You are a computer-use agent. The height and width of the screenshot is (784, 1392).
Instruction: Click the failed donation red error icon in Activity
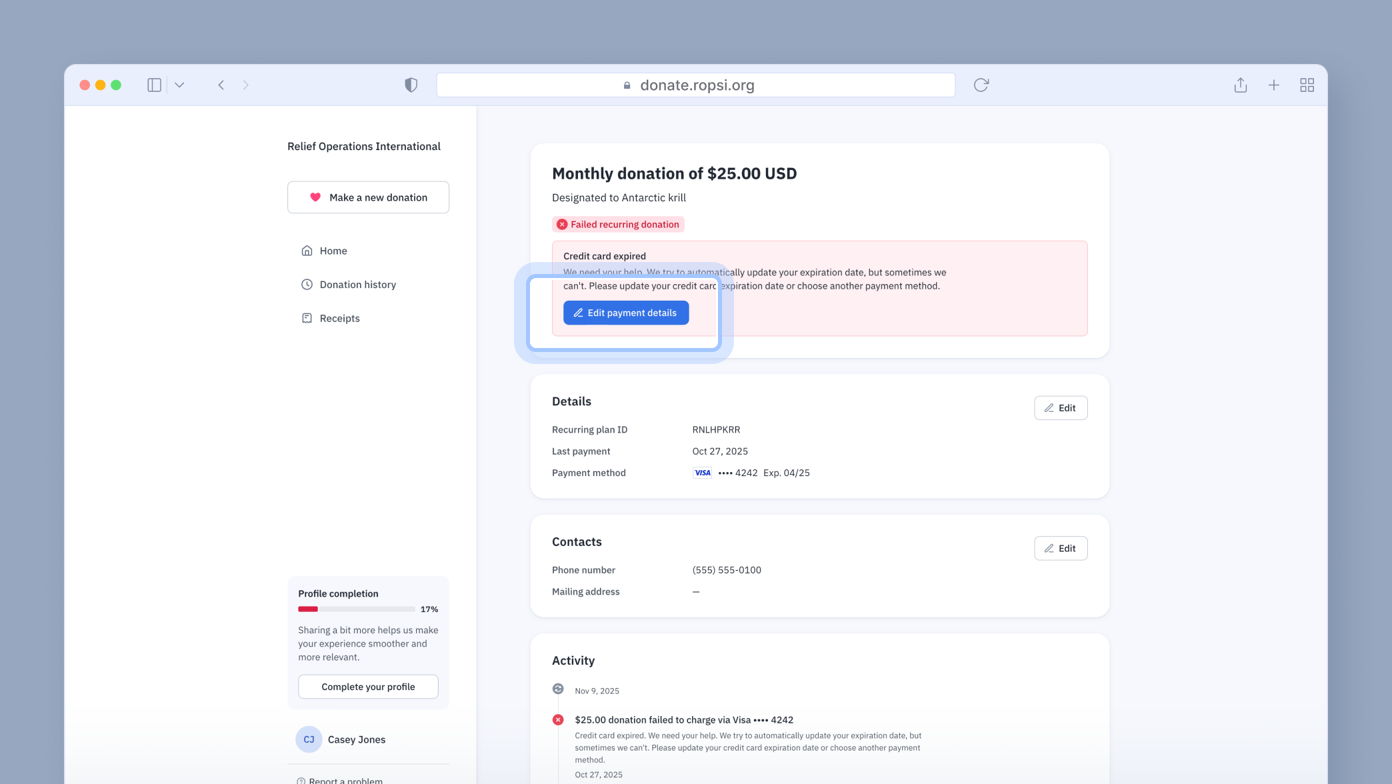click(x=558, y=720)
